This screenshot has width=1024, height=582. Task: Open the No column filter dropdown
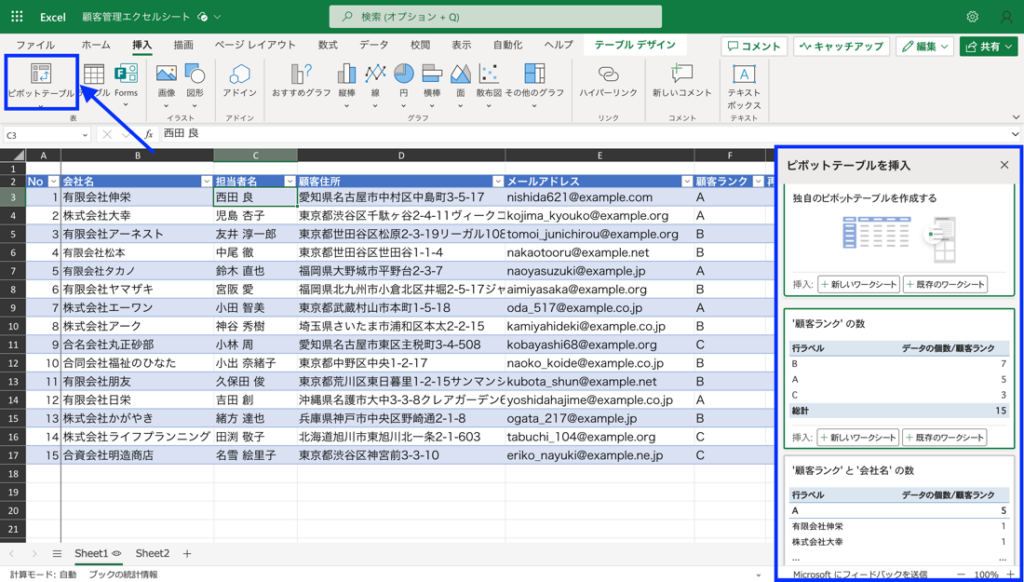click(54, 182)
